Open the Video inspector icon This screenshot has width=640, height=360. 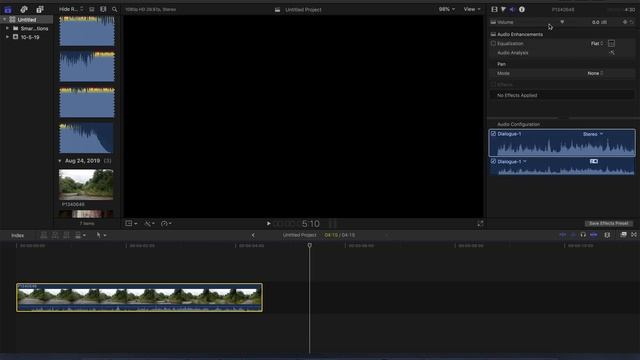pyautogui.click(x=494, y=9)
